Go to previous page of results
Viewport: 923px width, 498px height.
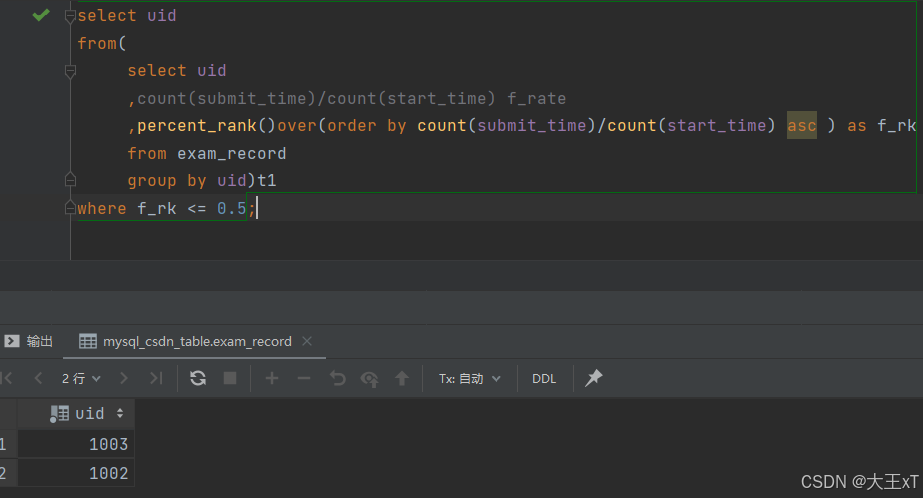click(39, 378)
